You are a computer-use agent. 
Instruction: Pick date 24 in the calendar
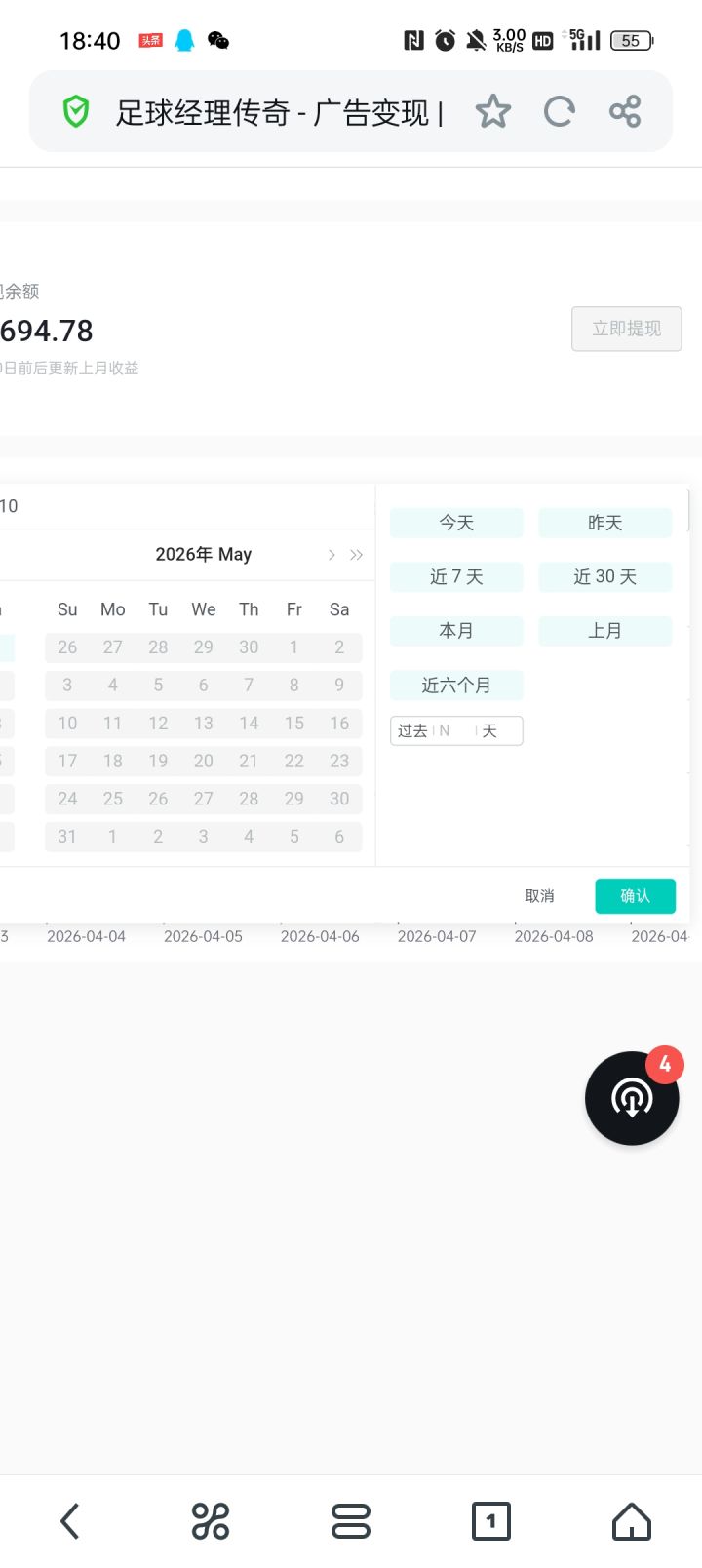tap(67, 799)
